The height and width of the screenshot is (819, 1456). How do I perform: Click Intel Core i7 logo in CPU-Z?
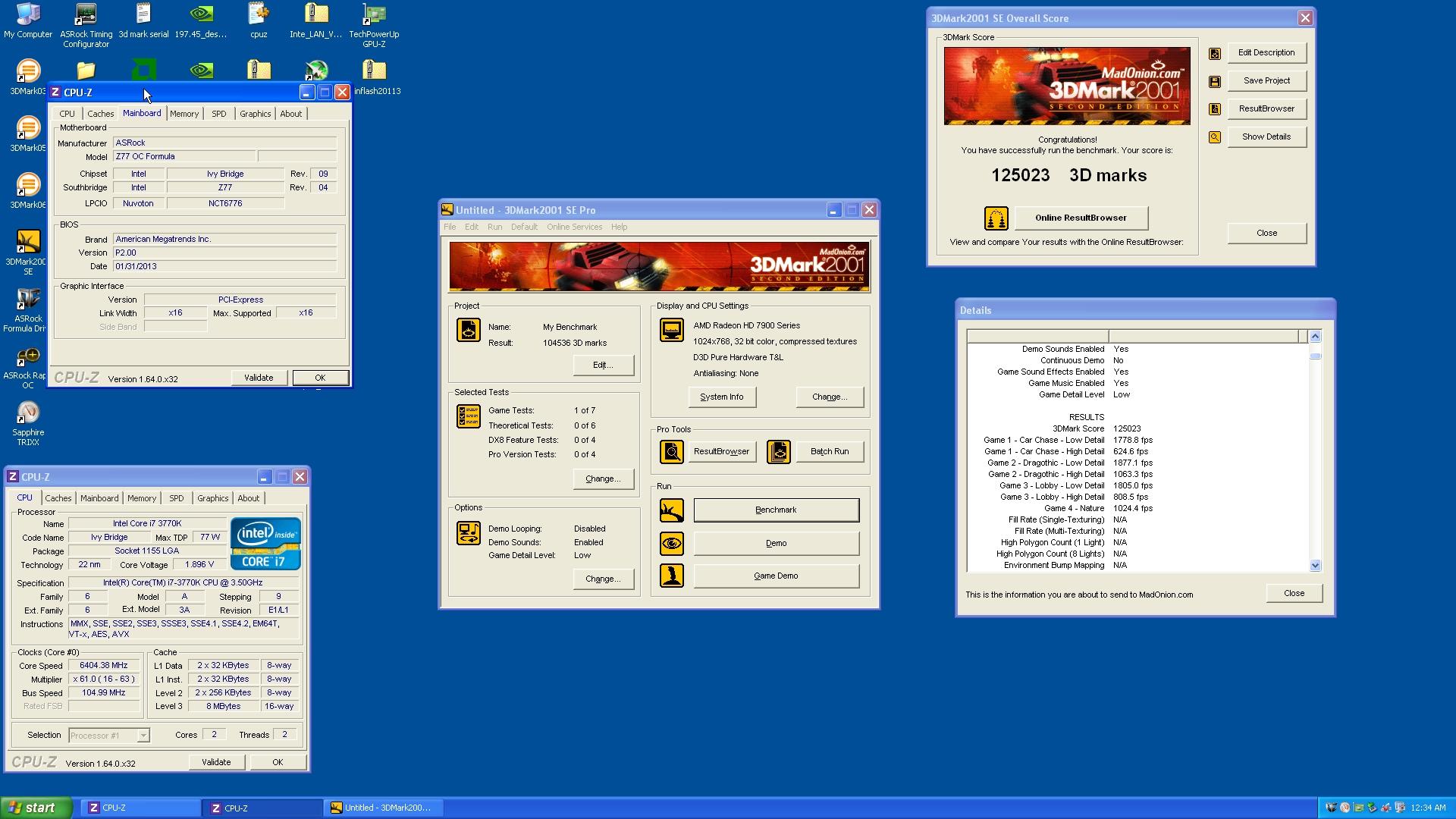265,544
